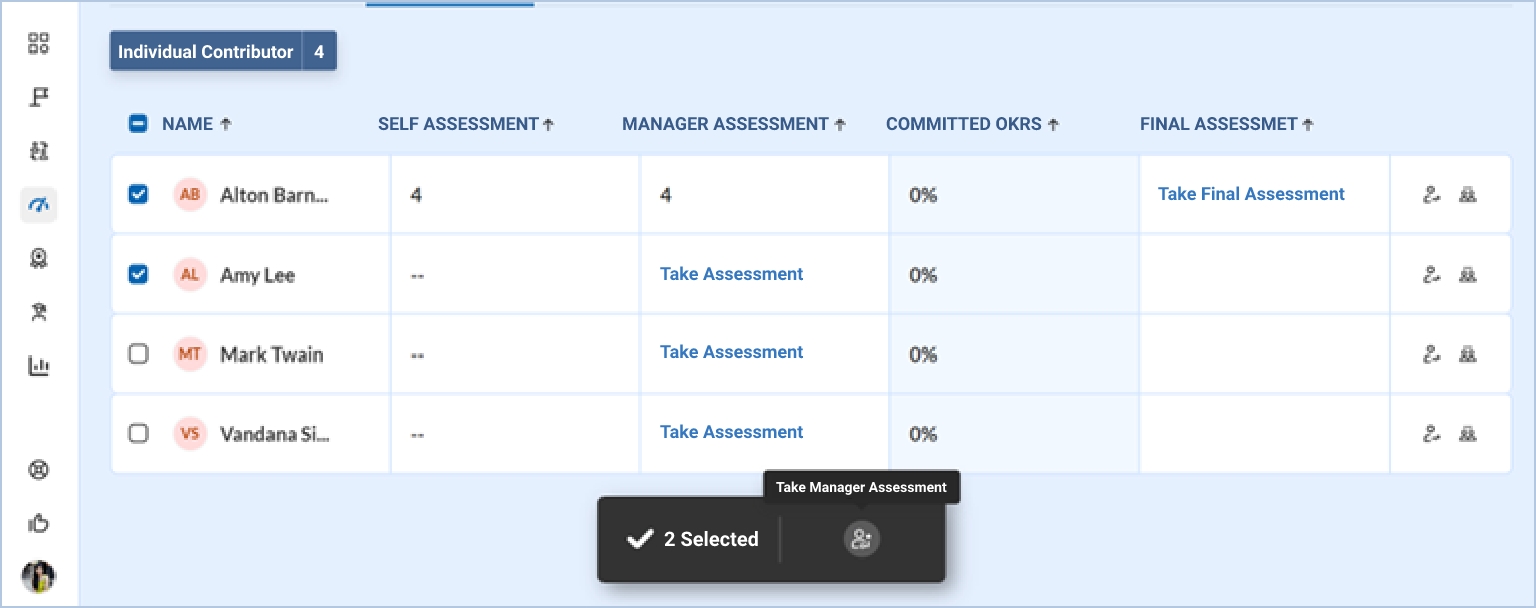Click Take Assessment link for Amy Lee
The height and width of the screenshot is (608, 1536).
pos(731,274)
